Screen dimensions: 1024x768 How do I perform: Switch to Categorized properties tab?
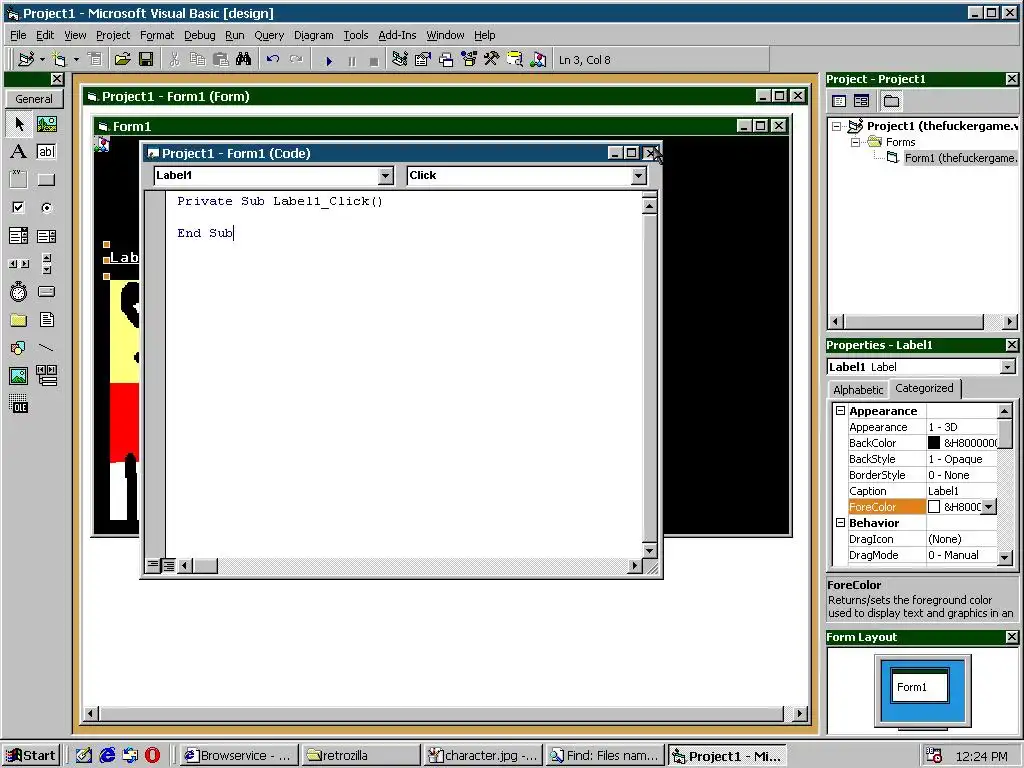tap(924, 388)
